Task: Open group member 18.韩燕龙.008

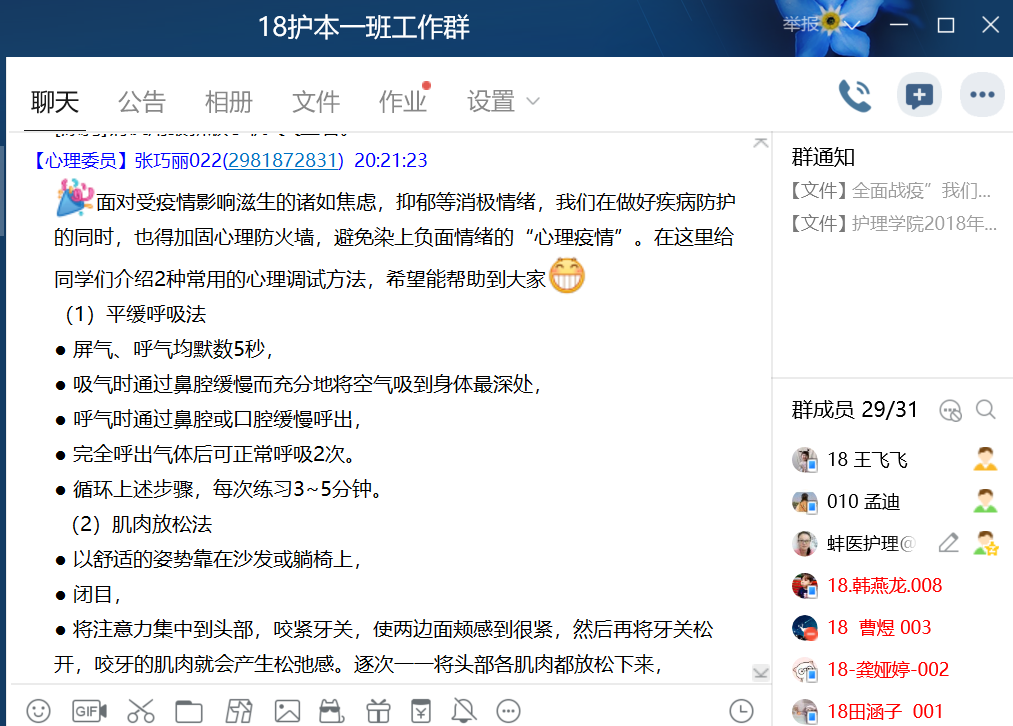Action: [884, 586]
